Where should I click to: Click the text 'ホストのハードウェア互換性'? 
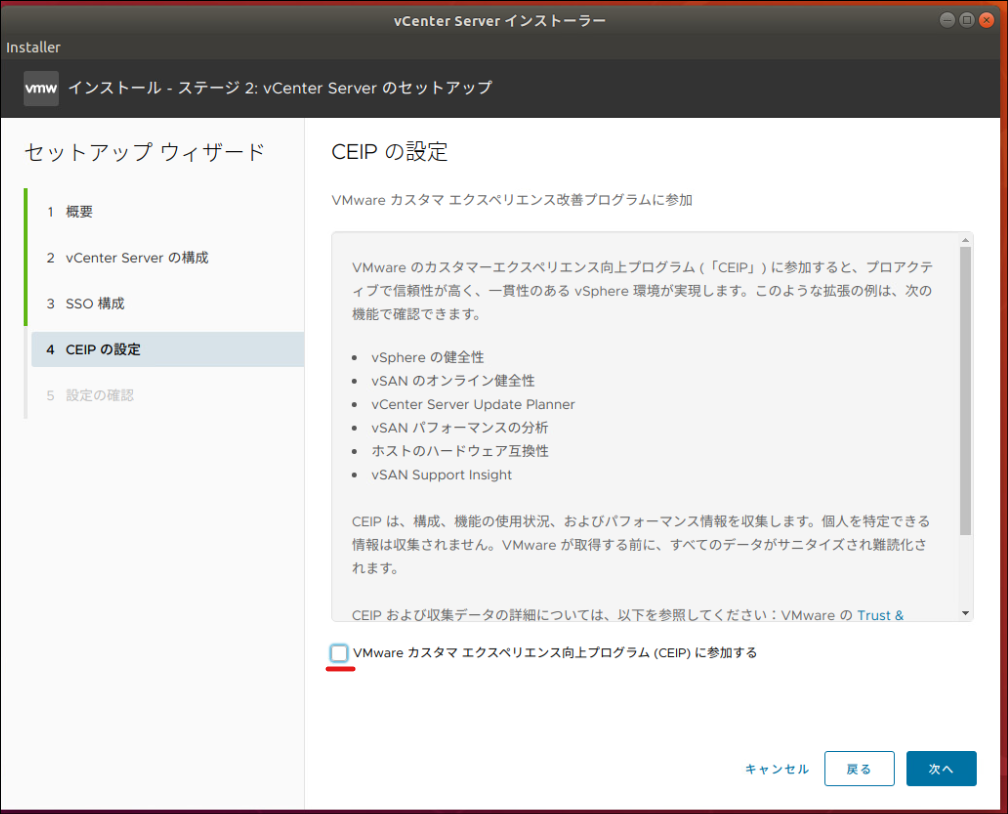460,451
